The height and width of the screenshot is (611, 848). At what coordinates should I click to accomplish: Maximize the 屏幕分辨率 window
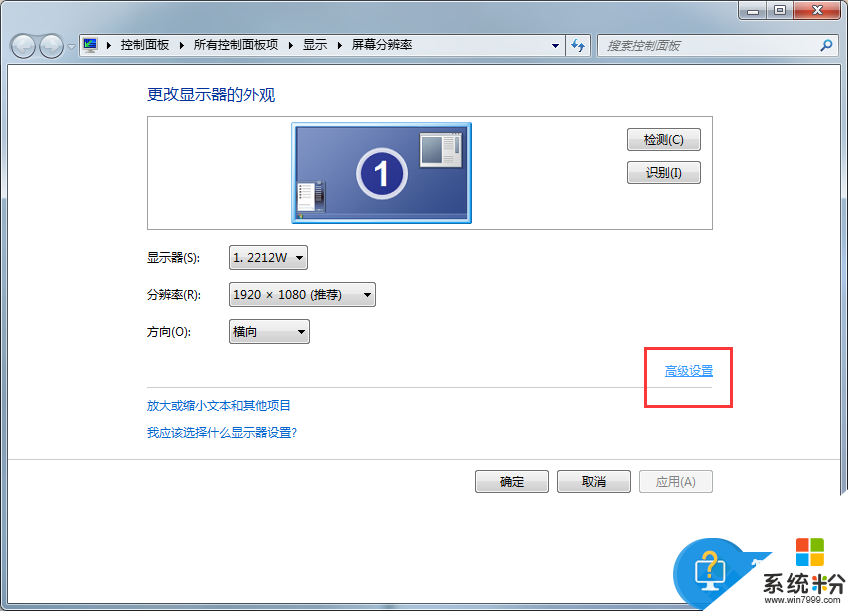(x=779, y=10)
